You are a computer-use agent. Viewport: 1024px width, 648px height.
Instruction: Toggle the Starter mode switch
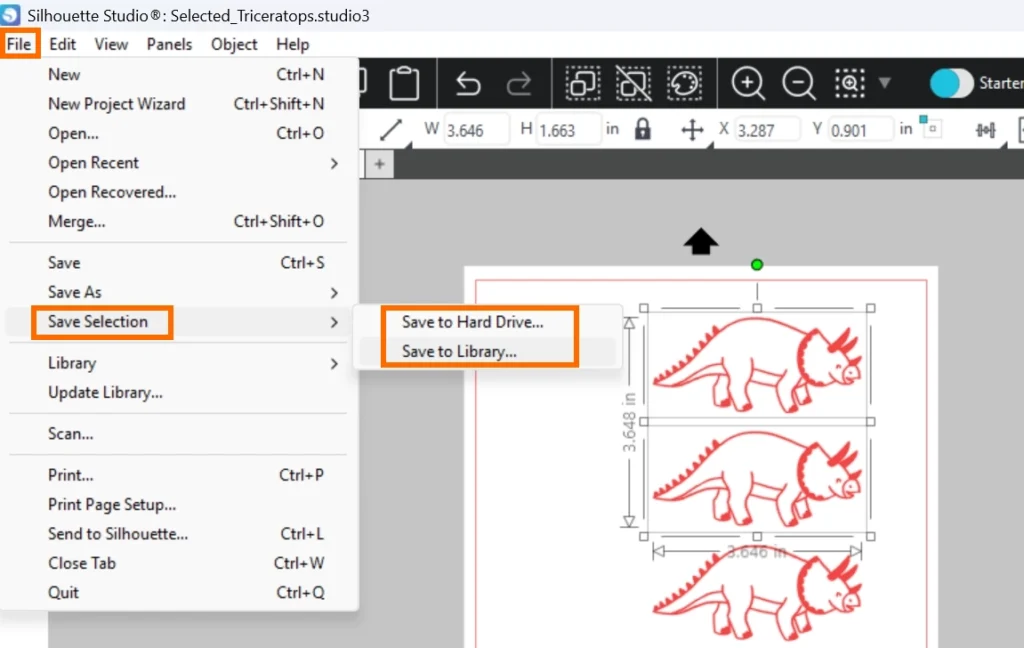(951, 84)
